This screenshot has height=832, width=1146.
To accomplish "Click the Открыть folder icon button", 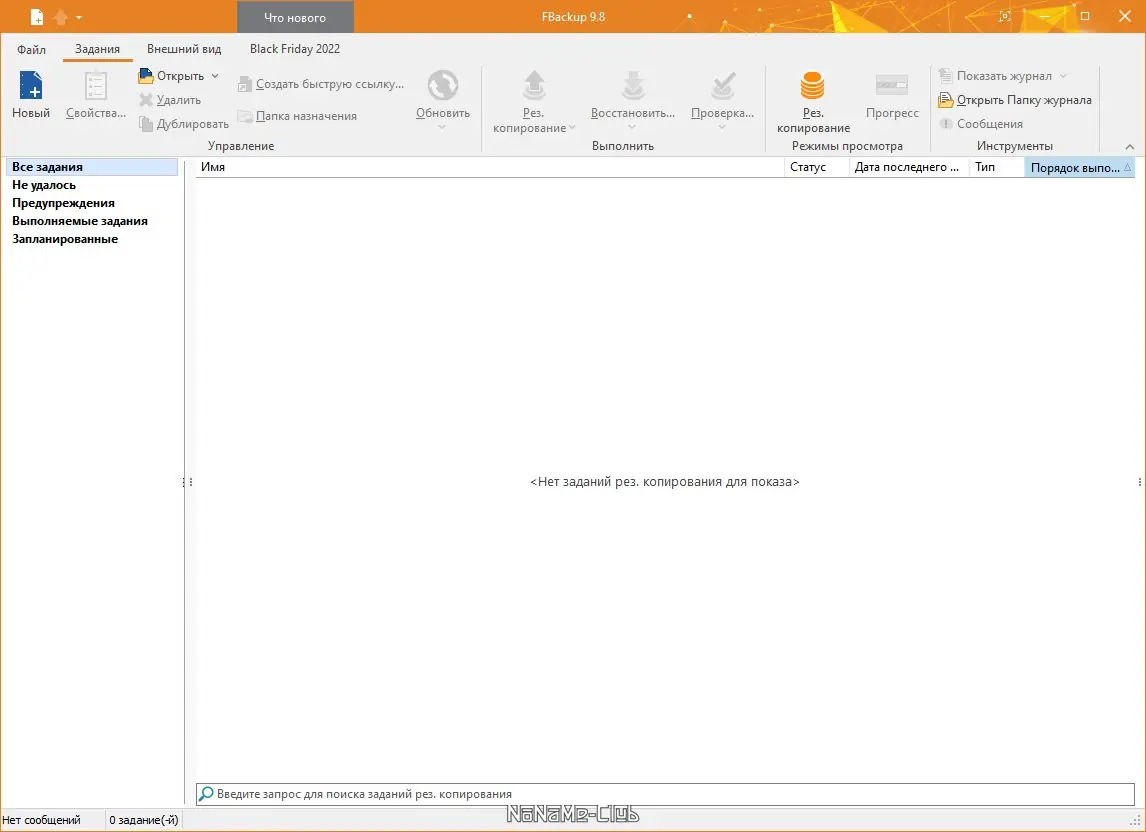I will click(x=146, y=75).
